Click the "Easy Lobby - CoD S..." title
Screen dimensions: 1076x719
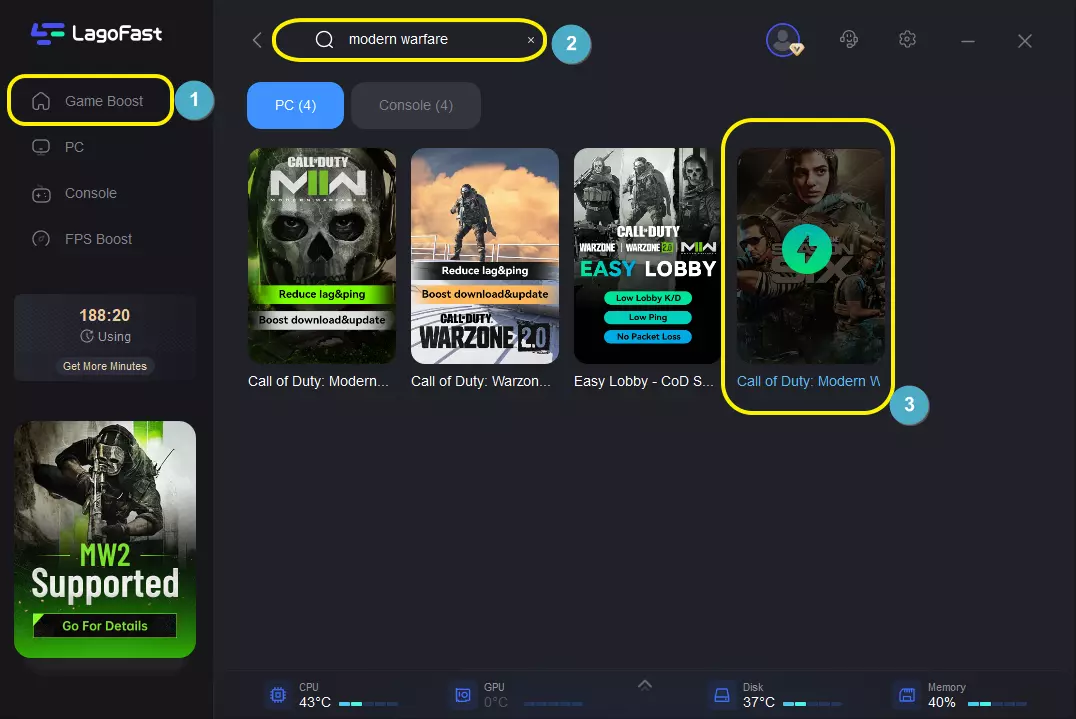[644, 381]
